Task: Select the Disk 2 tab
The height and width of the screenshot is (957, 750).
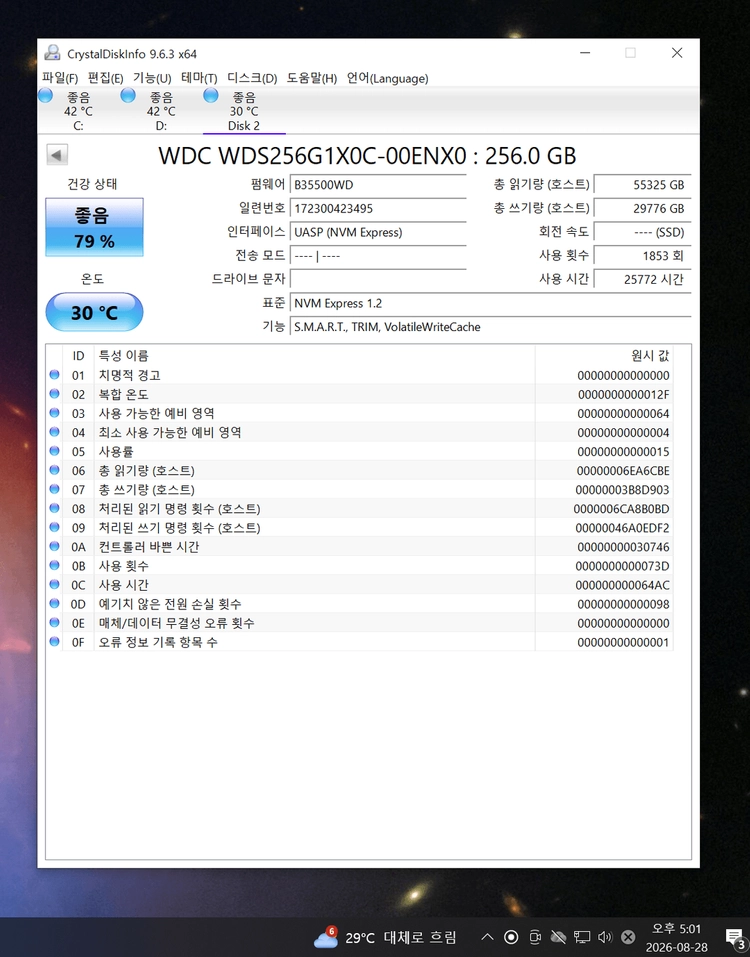Action: (x=244, y=111)
